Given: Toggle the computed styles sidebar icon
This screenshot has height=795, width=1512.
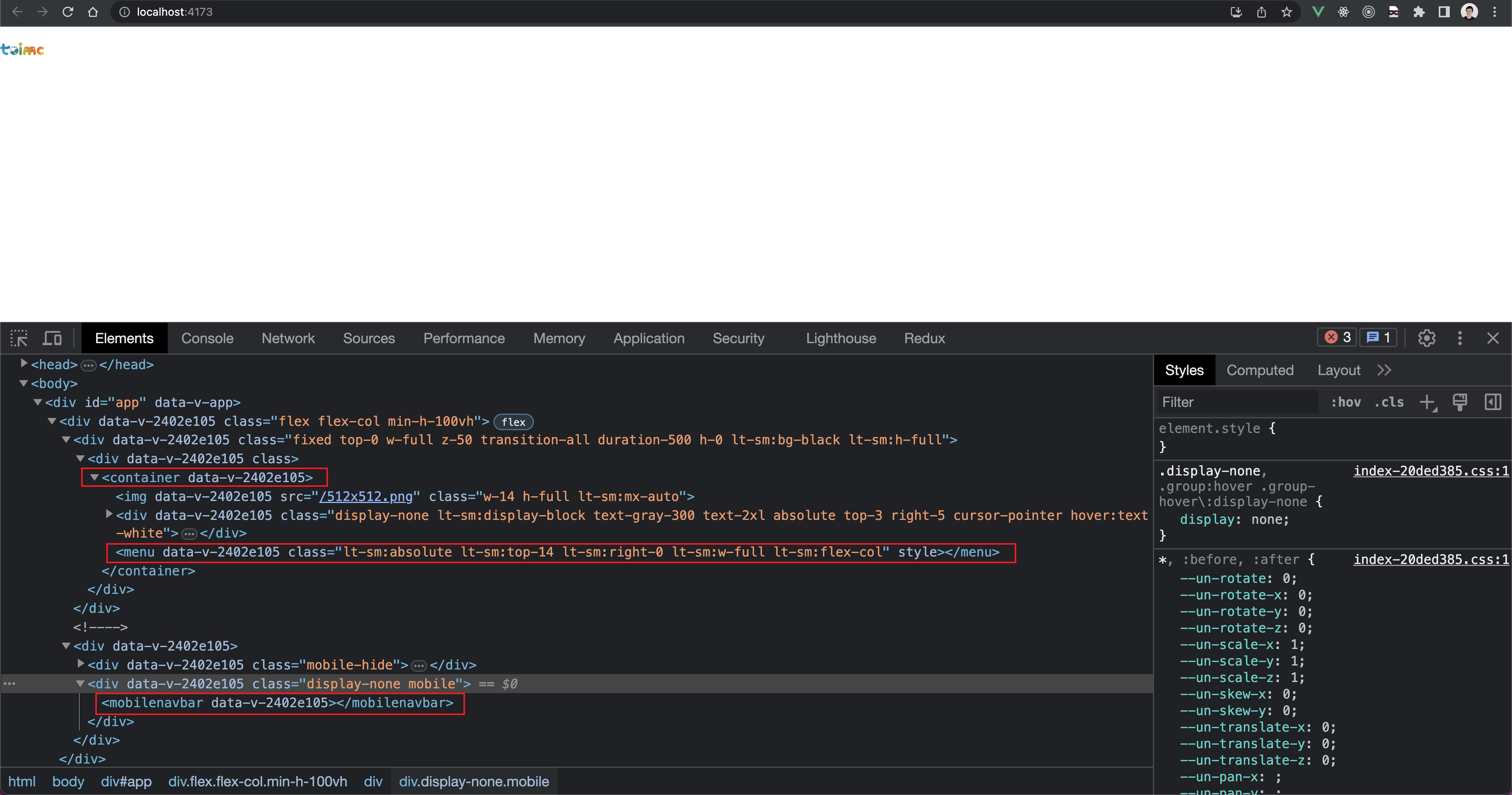Looking at the screenshot, I should [1493, 403].
